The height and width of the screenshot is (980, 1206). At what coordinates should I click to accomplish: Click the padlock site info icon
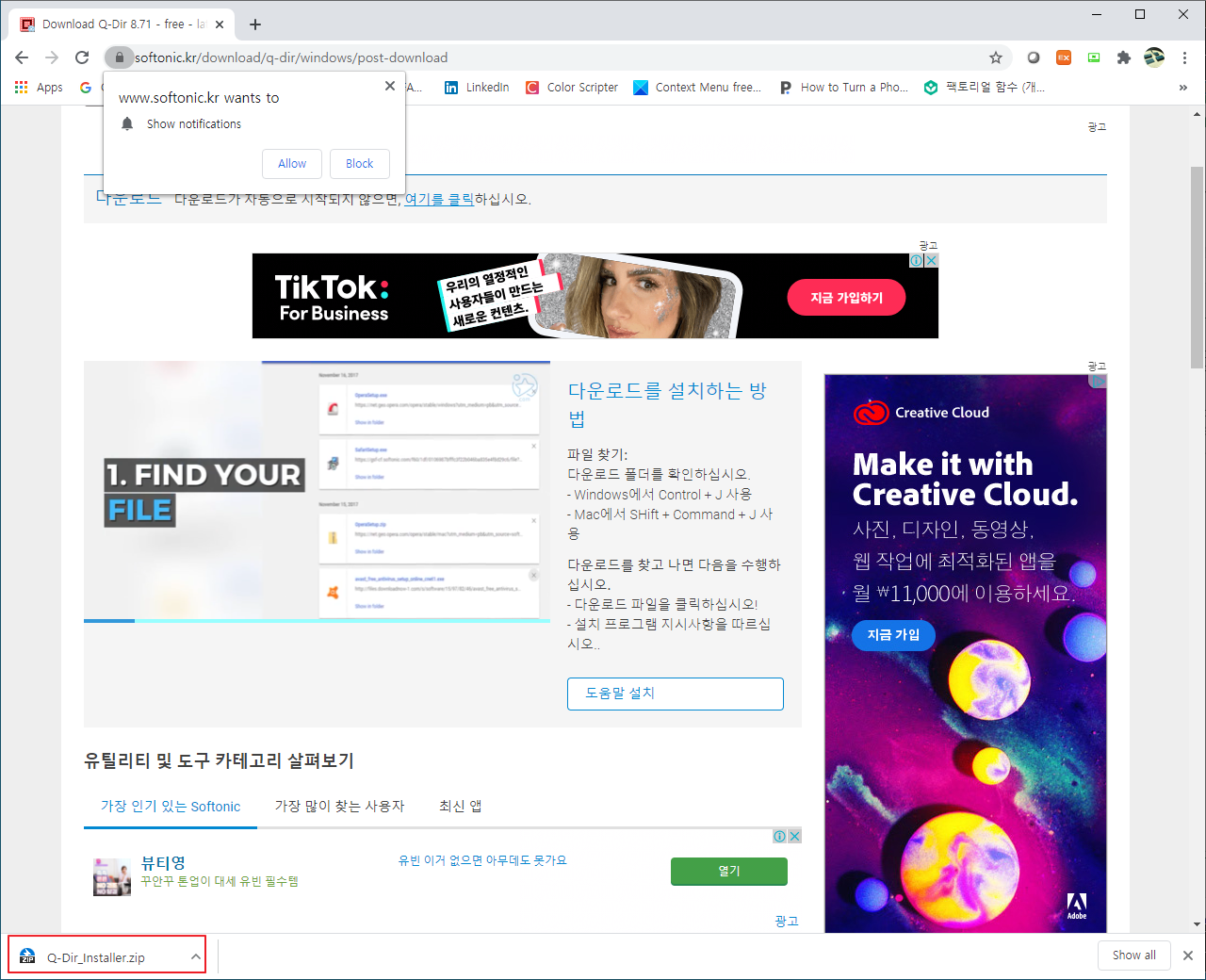(119, 57)
